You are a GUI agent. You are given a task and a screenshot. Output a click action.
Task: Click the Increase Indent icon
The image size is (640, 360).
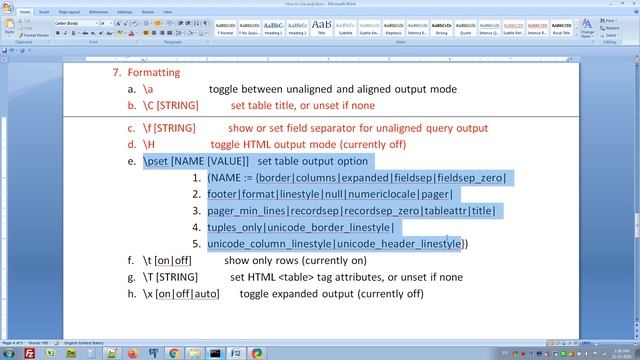188,23
